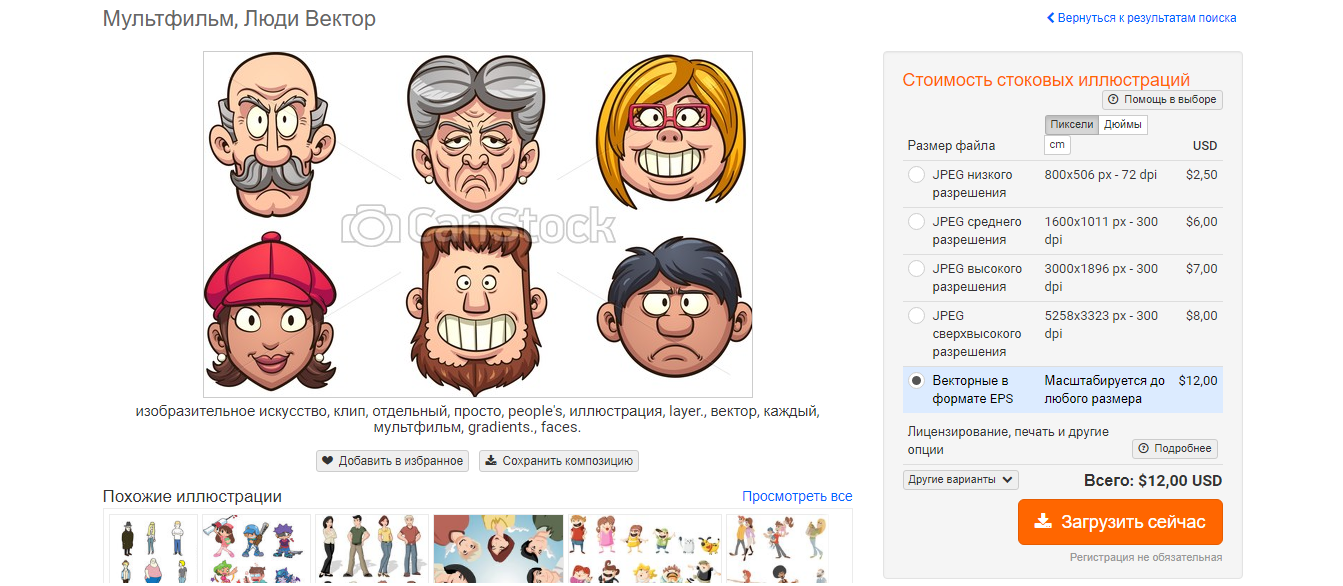Click the save icon on 'Сохранить композицию'

(493, 461)
